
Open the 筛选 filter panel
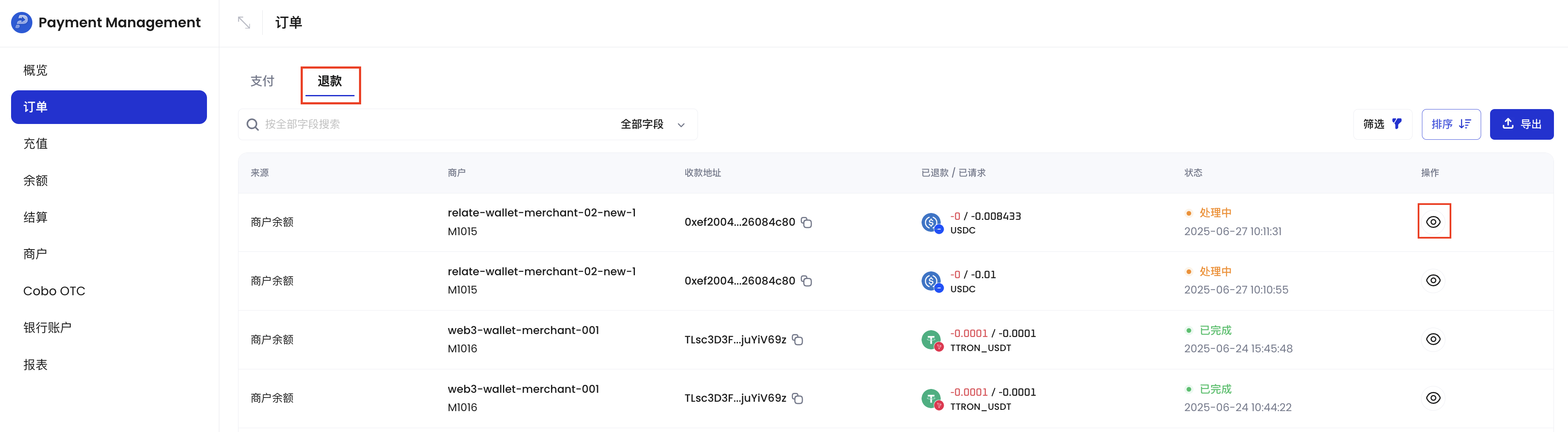1383,124
